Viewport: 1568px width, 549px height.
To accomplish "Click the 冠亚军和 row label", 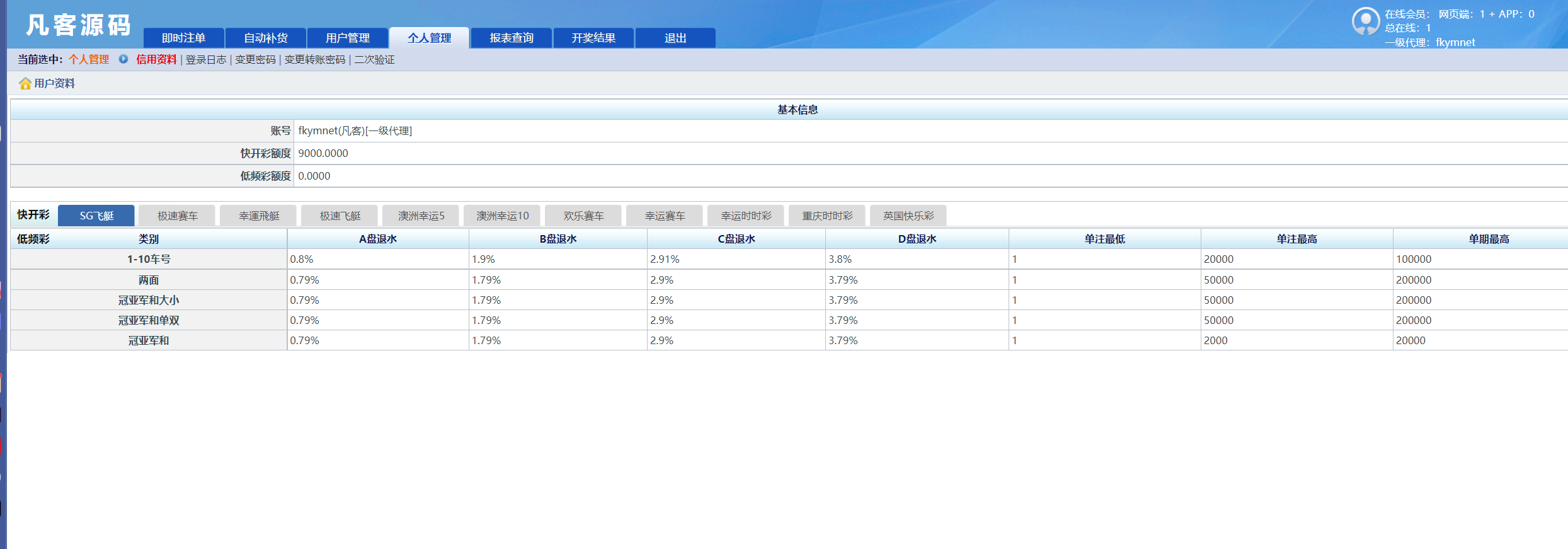I will point(149,340).
